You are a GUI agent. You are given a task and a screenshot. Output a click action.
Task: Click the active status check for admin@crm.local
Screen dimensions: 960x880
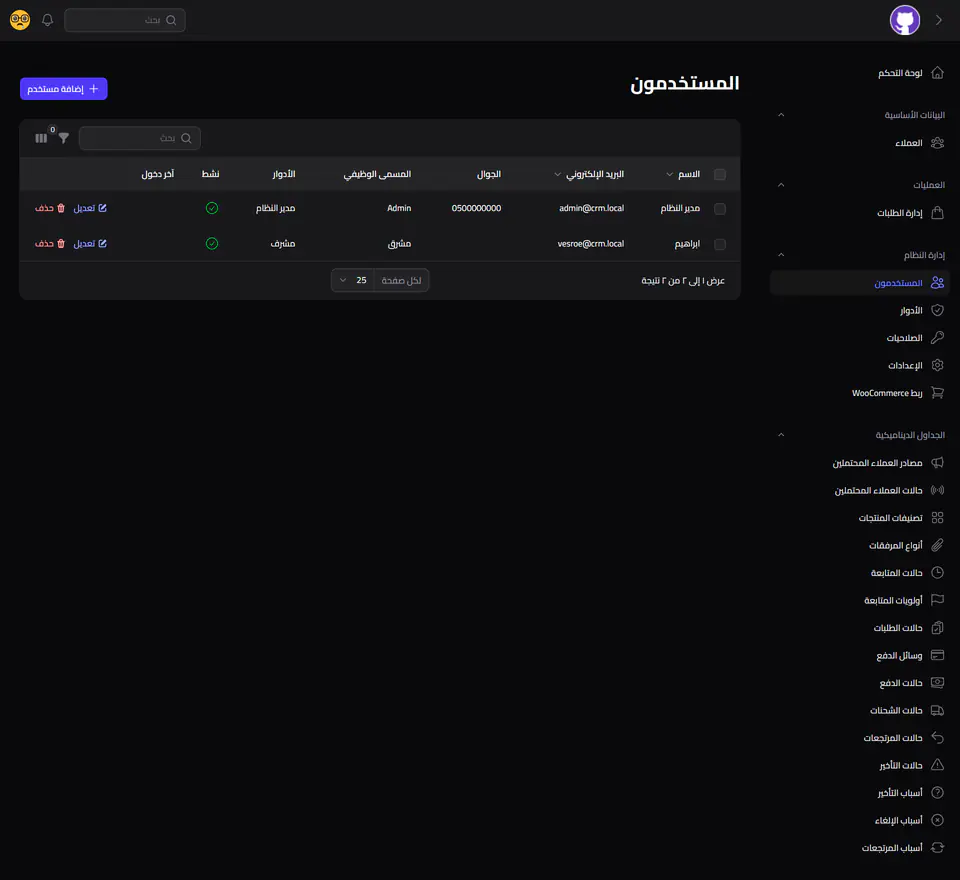click(x=212, y=208)
